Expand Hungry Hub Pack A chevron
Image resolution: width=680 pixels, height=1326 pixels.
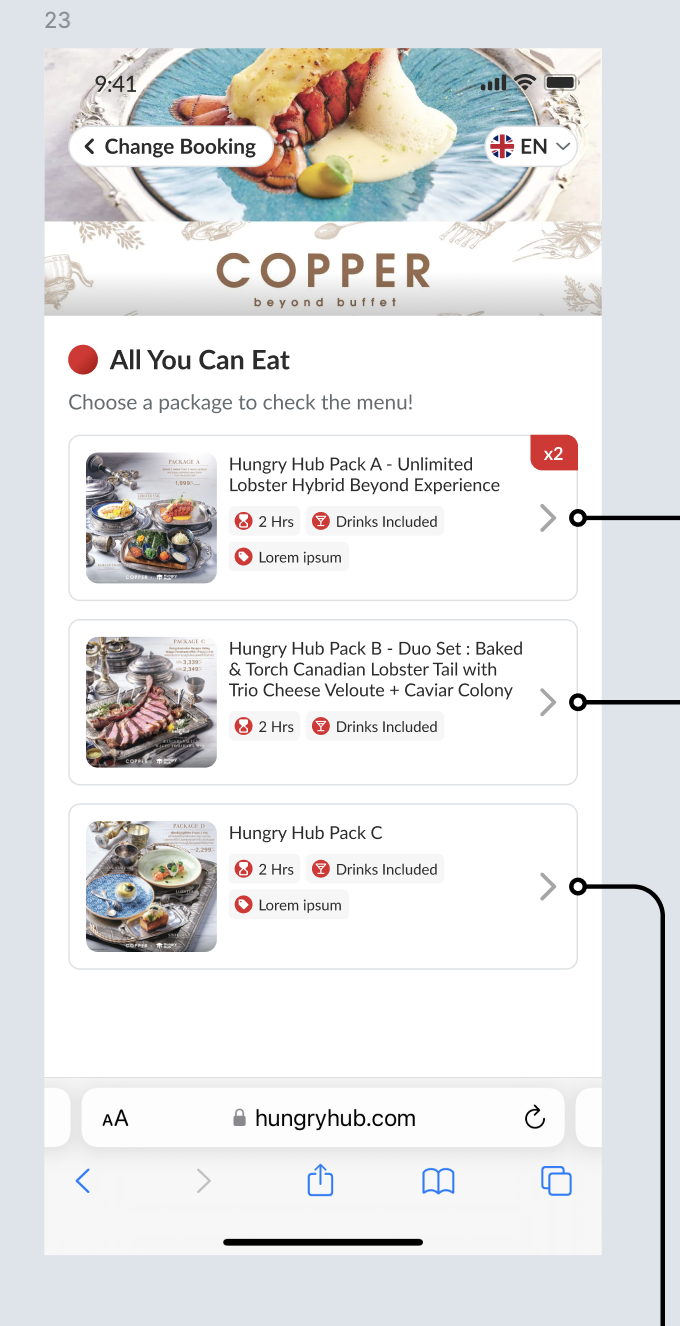pos(547,518)
